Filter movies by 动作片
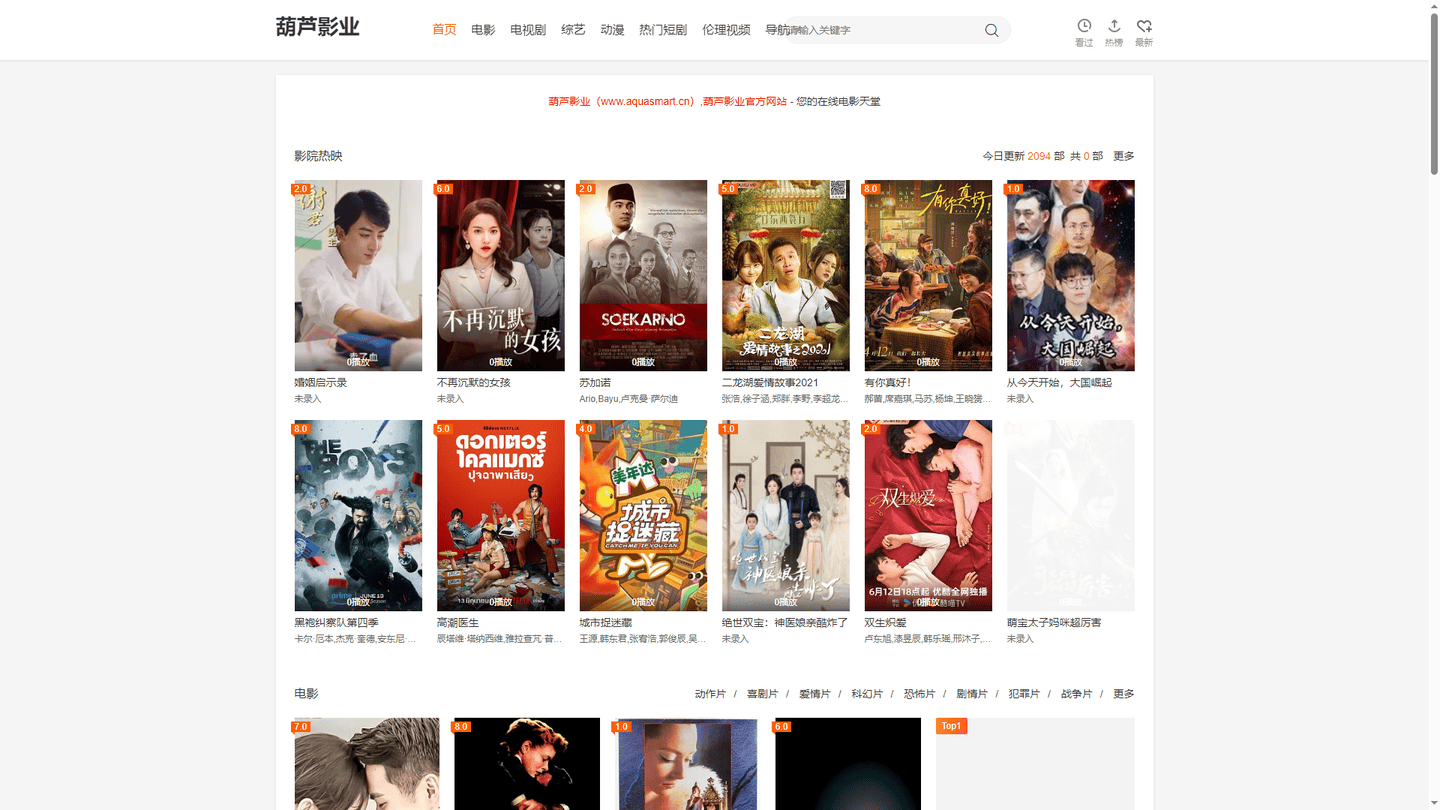Viewport: 1440px width, 810px height. coord(710,694)
